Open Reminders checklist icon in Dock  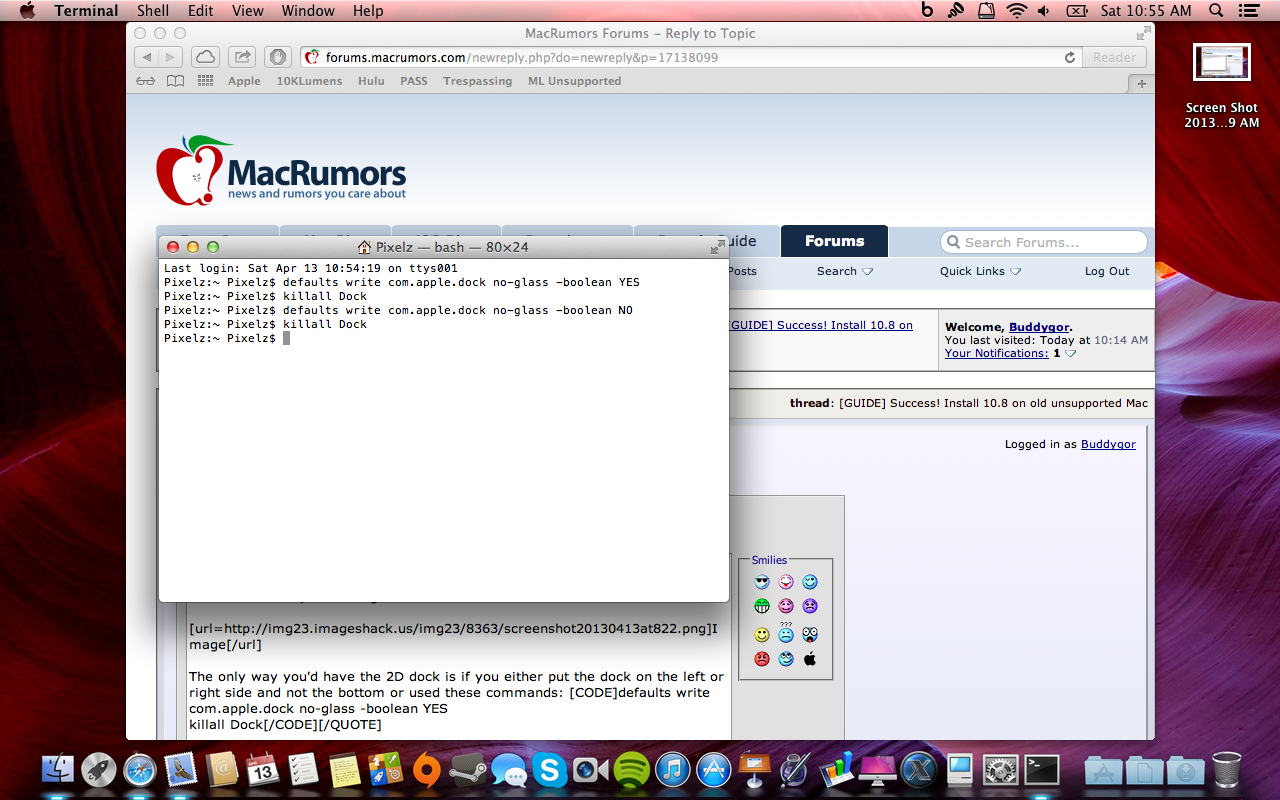(x=303, y=769)
